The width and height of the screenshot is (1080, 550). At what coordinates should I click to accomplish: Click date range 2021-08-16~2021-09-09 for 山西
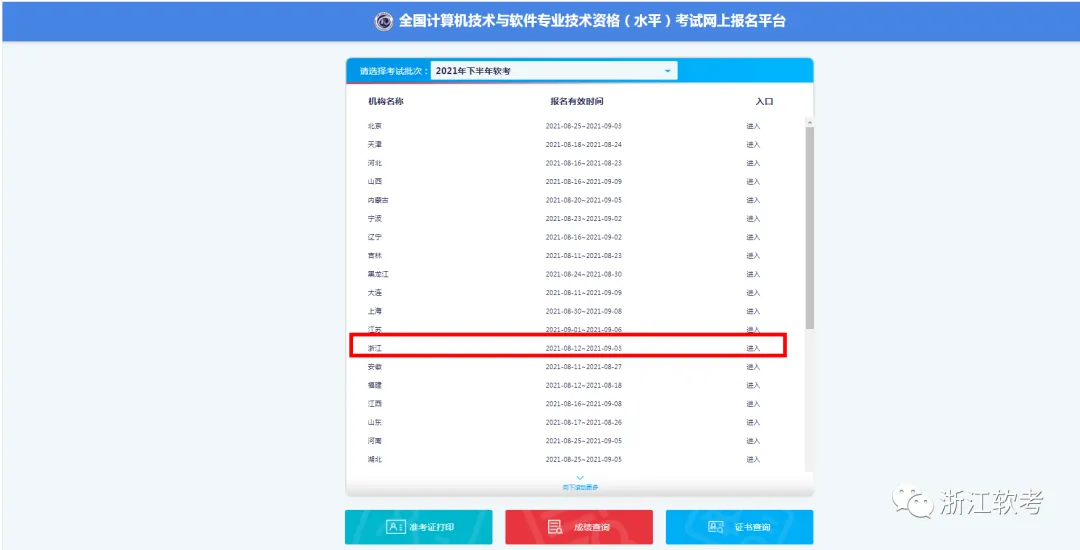583,182
